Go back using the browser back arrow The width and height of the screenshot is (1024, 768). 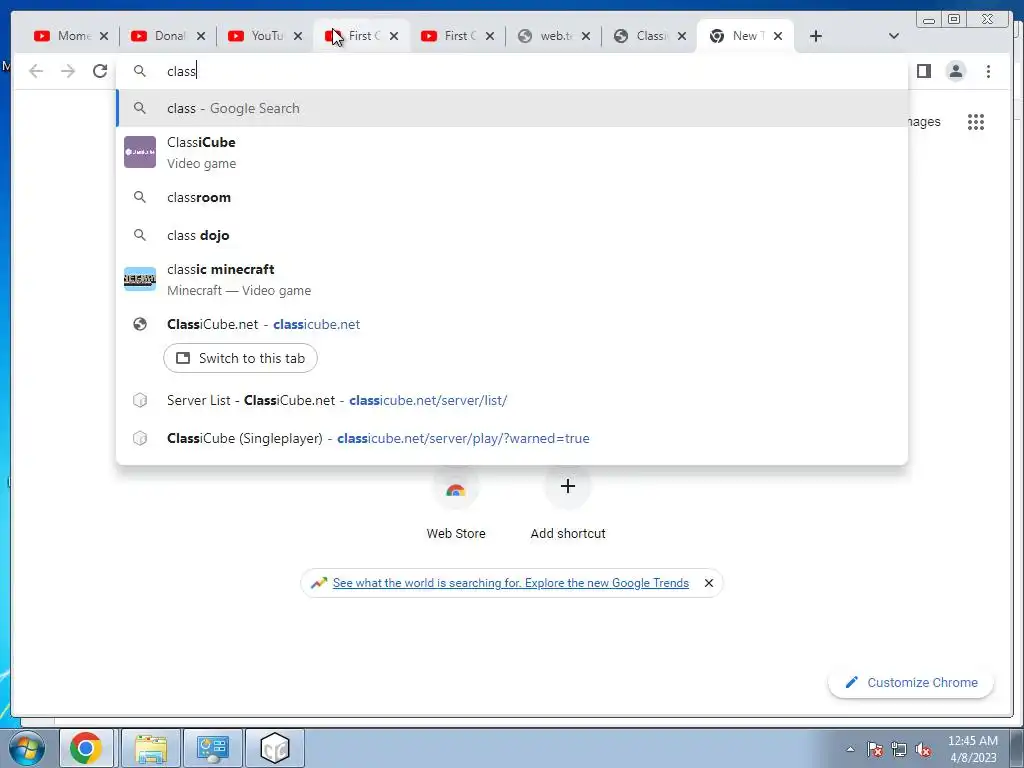[x=36, y=71]
